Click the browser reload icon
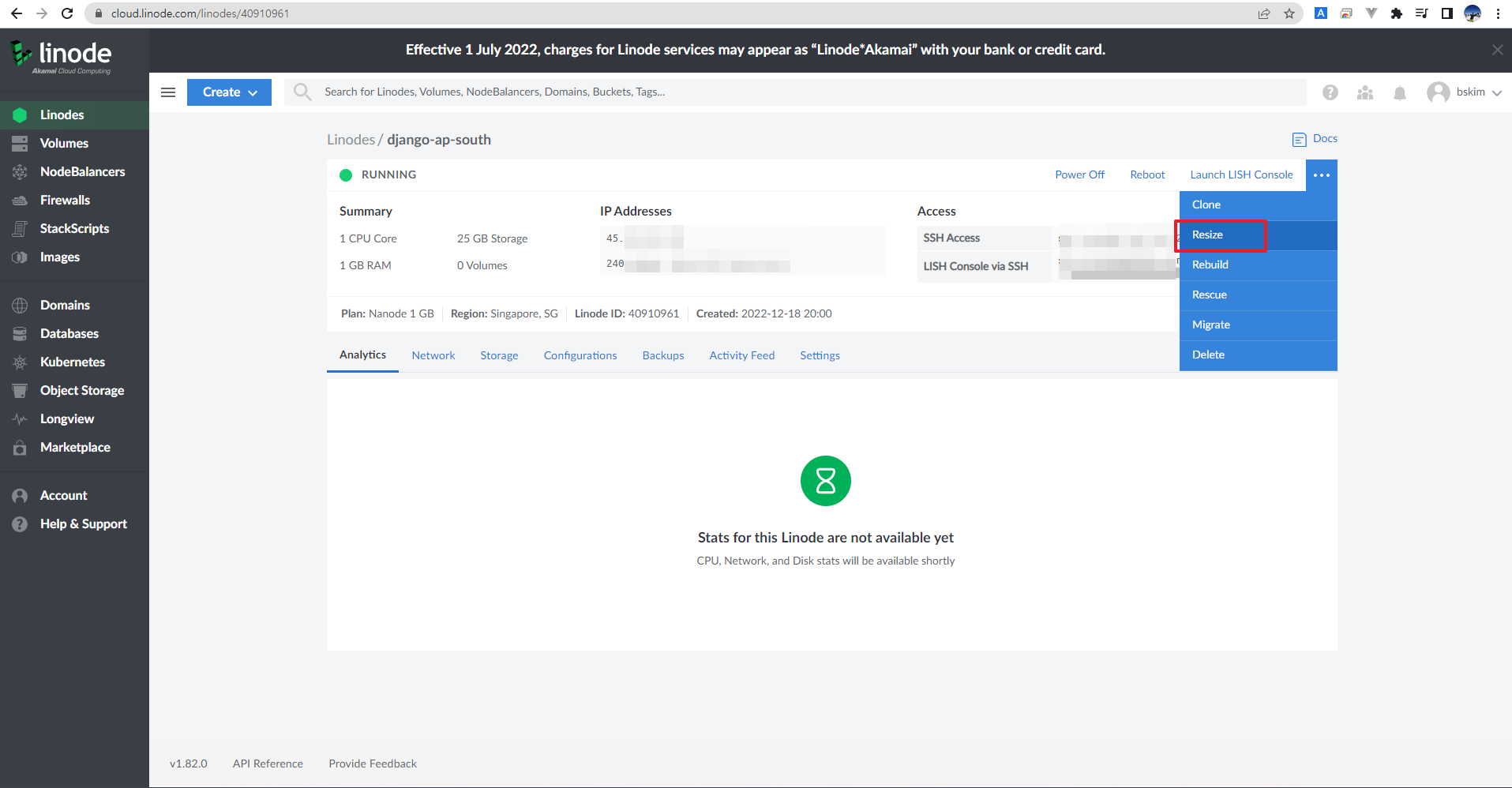 click(67, 13)
